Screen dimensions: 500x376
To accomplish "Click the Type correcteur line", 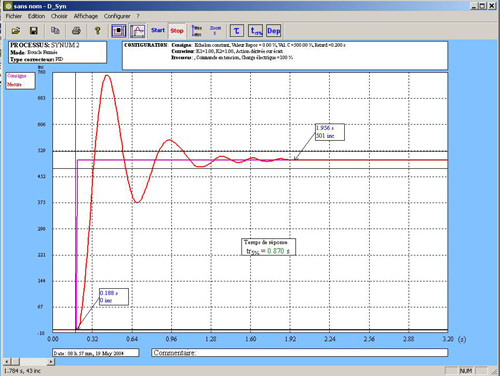I will coord(36,59).
